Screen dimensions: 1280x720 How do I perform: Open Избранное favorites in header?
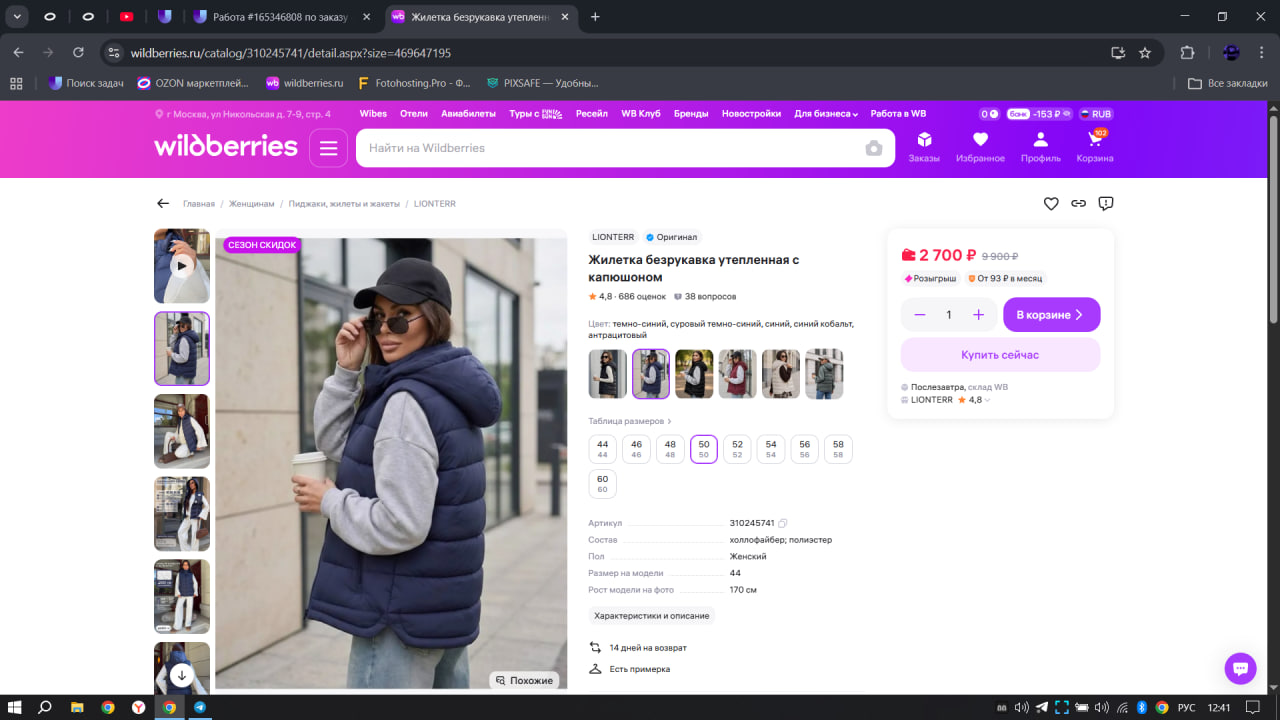(x=980, y=147)
